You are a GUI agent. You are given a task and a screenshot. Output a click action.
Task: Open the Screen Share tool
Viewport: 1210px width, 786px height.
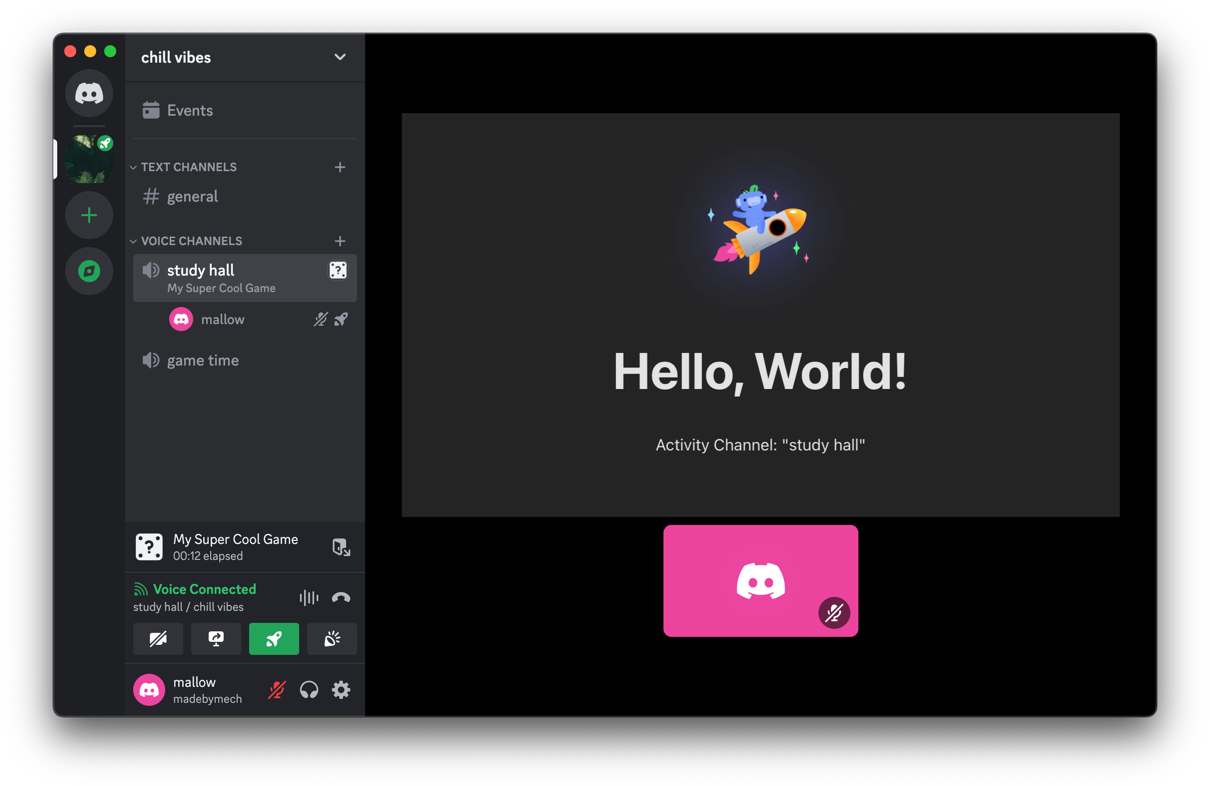click(x=216, y=638)
